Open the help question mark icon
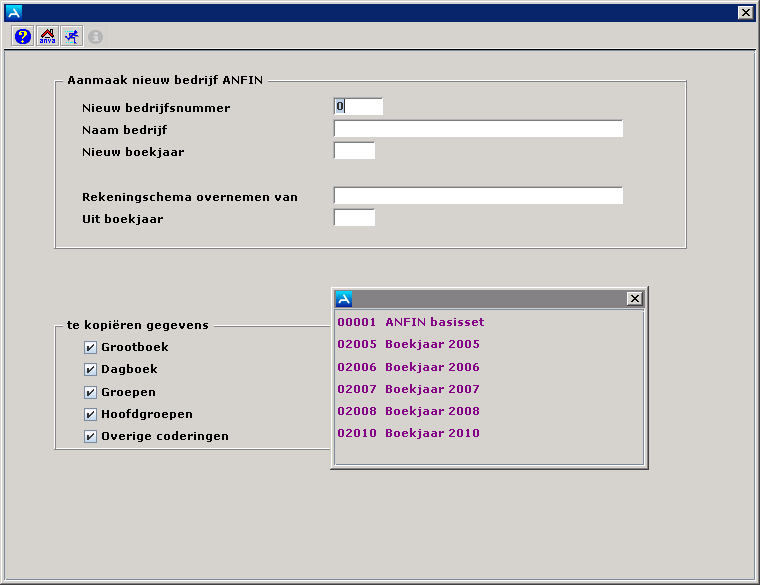Screen dimensions: 760x585 [22, 36]
